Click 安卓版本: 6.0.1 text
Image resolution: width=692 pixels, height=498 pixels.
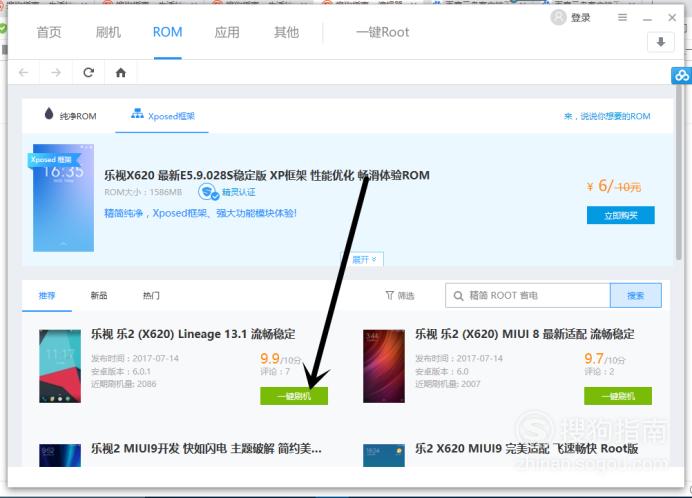pos(121,371)
